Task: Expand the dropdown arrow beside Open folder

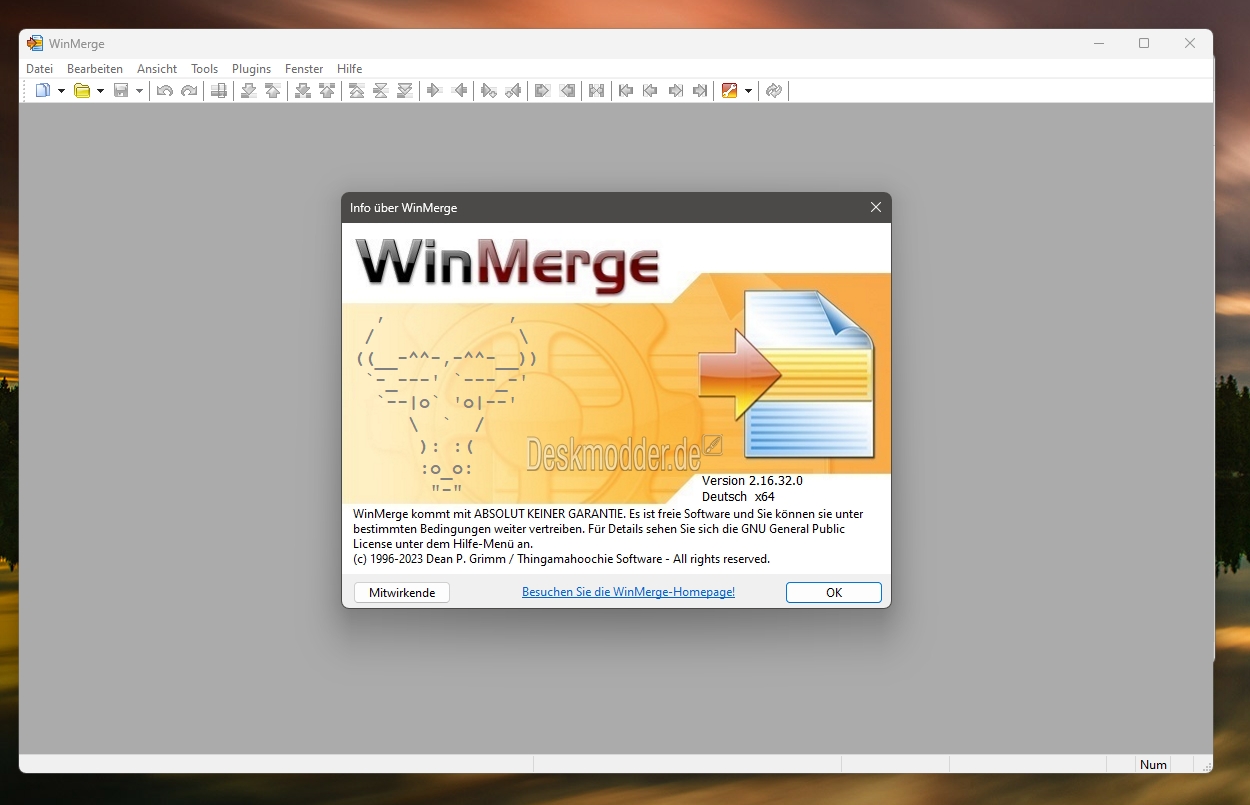Action: (x=100, y=91)
